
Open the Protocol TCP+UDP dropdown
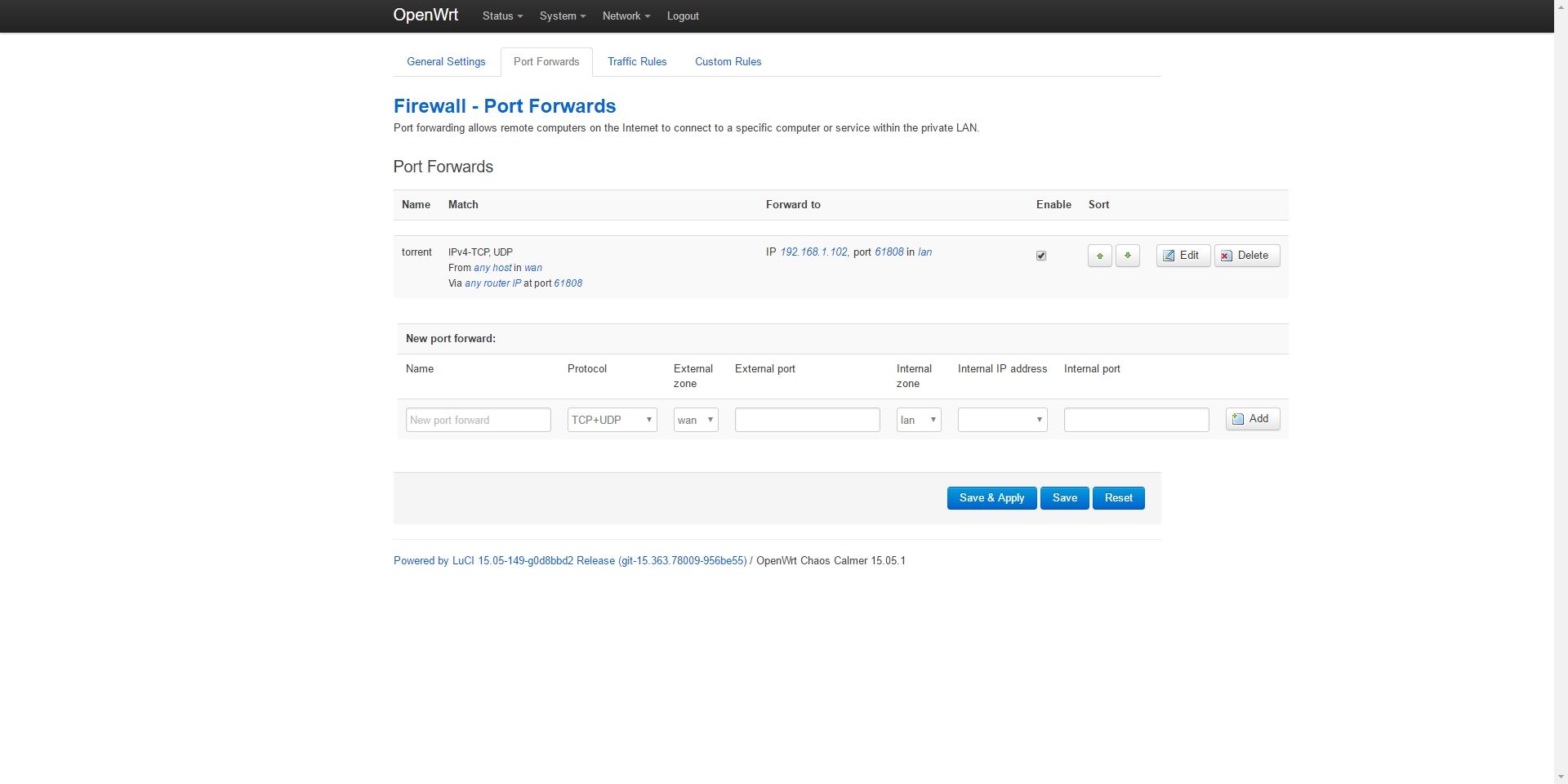612,420
